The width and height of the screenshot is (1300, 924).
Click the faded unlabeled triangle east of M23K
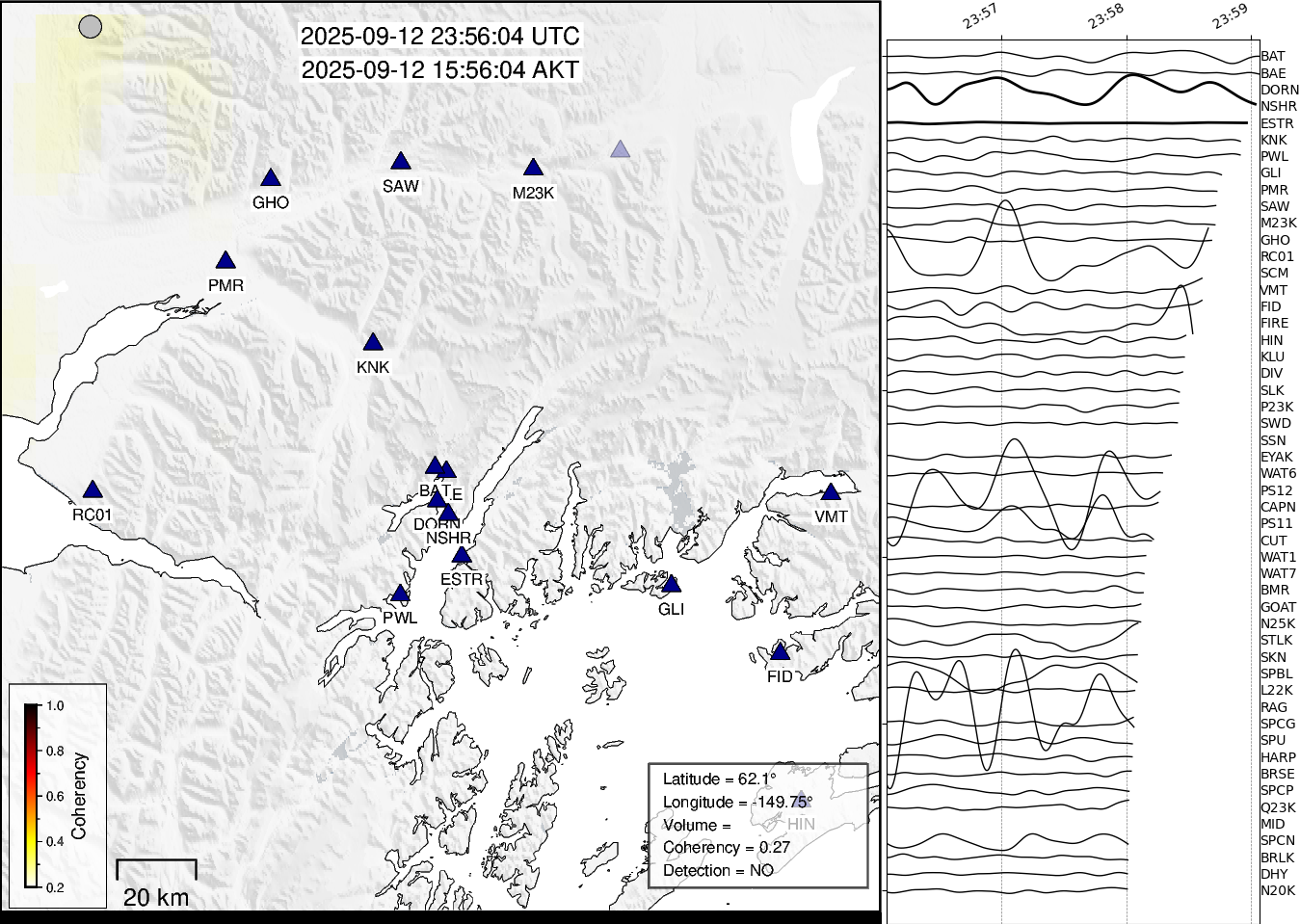621,149
